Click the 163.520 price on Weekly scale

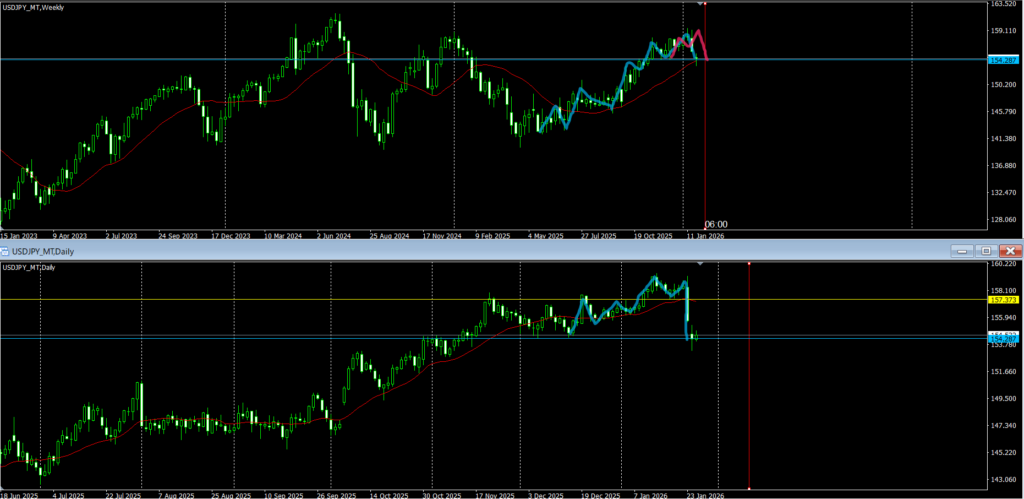pyautogui.click(x=1003, y=5)
